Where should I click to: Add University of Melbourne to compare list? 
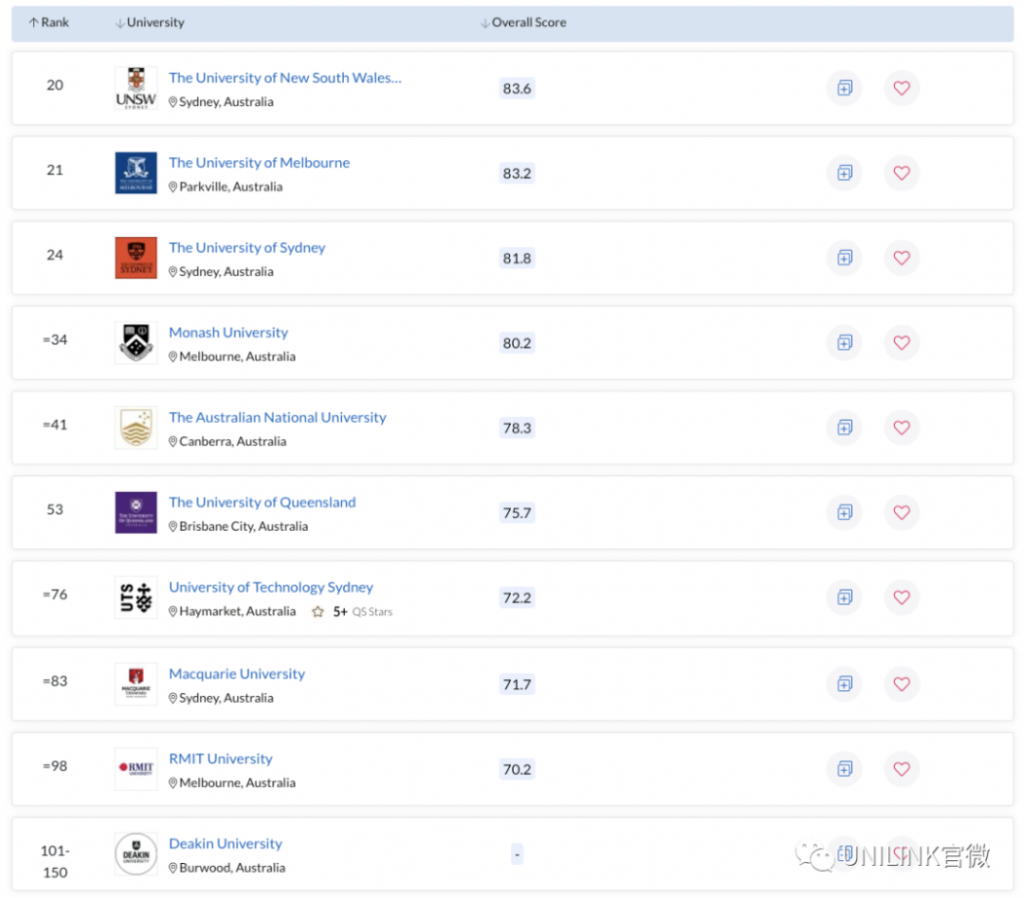click(x=844, y=172)
